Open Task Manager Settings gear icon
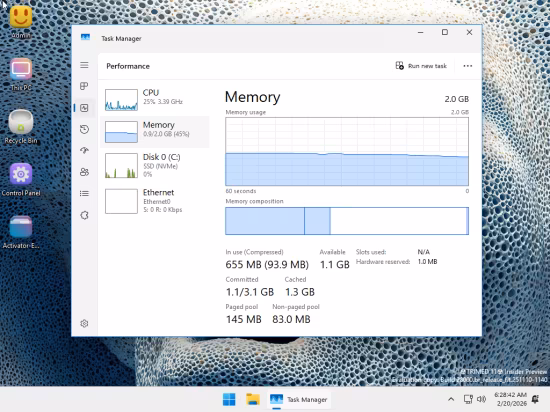 pos(84,323)
